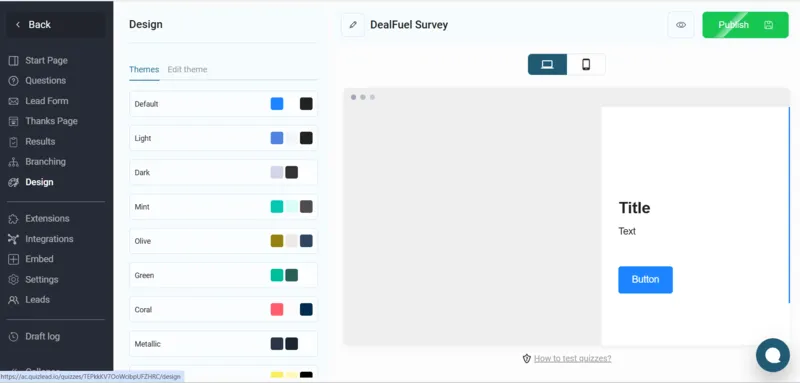Click the Thanks Page icon
Screen dimensions: 800x383
[14, 121]
